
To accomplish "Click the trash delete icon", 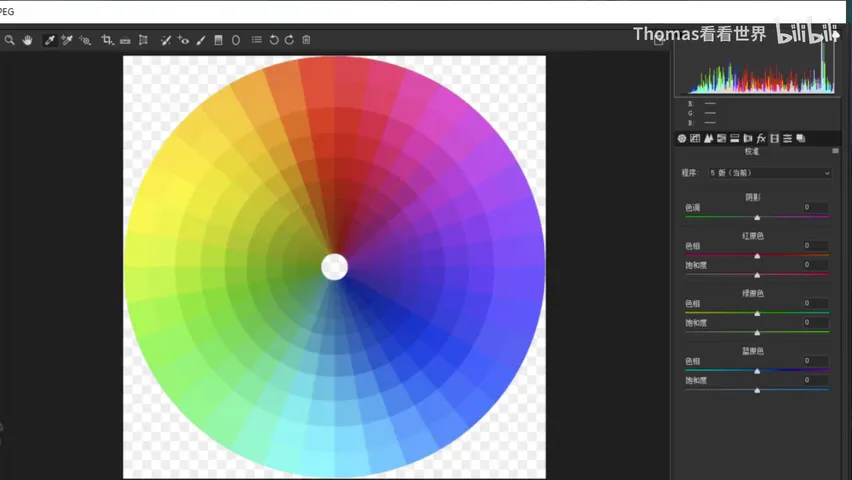I will pos(306,40).
